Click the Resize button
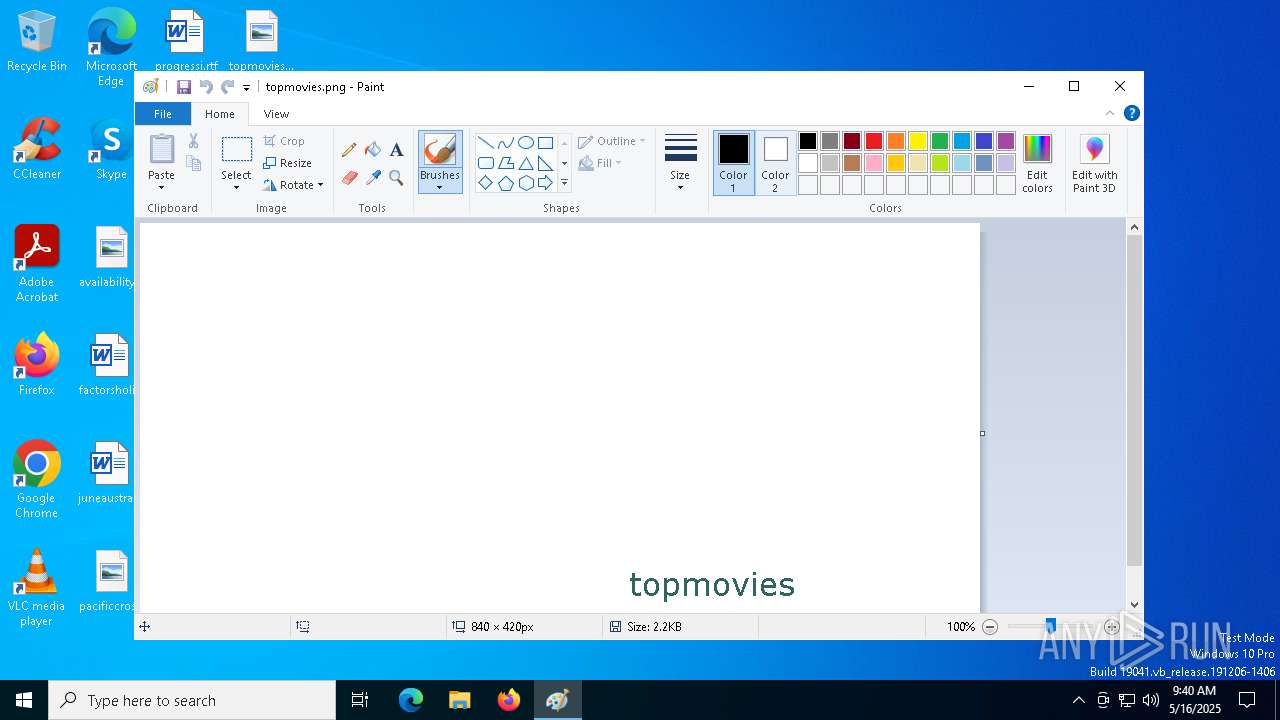The width and height of the screenshot is (1280, 720). [288, 163]
